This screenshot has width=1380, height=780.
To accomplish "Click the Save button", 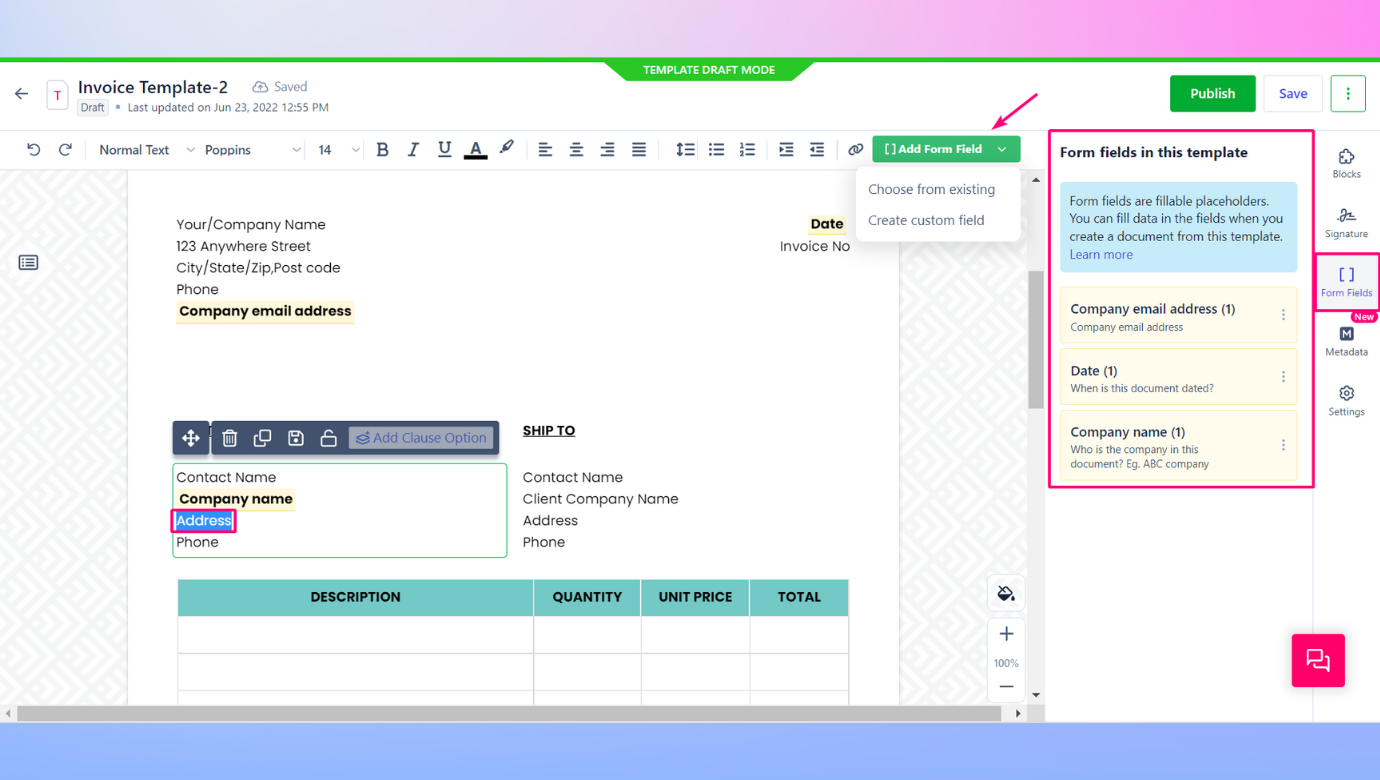I will 1293,93.
